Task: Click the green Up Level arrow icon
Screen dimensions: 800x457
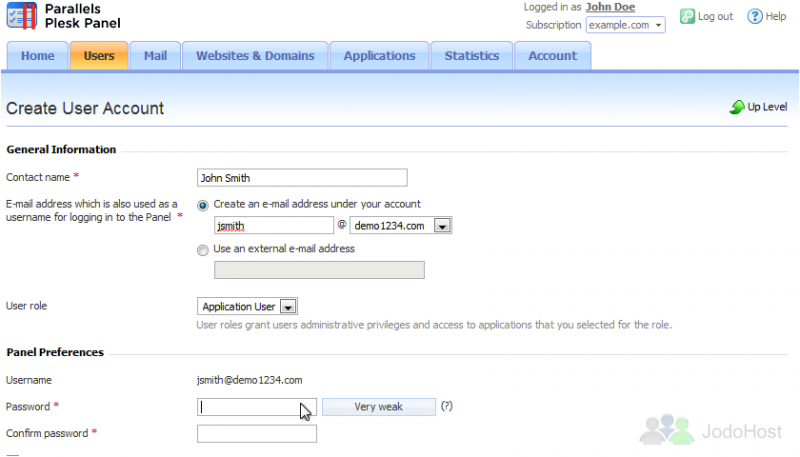Action: click(x=737, y=107)
